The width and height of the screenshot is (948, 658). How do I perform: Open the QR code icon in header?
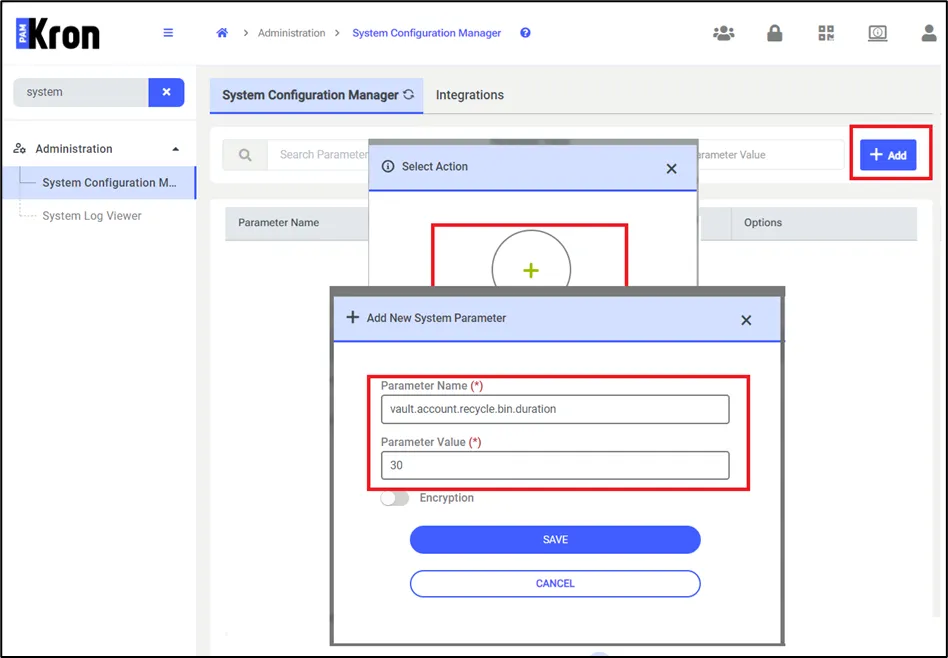(826, 33)
